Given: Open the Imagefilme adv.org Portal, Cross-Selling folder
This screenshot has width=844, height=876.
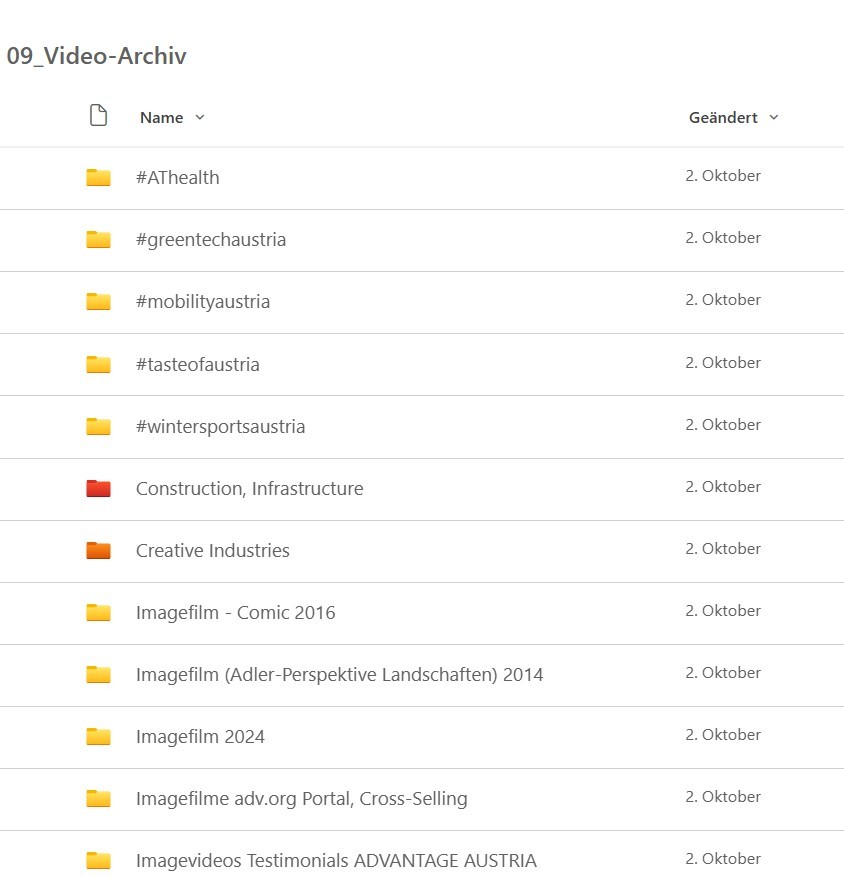Looking at the screenshot, I should (x=301, y=799).
